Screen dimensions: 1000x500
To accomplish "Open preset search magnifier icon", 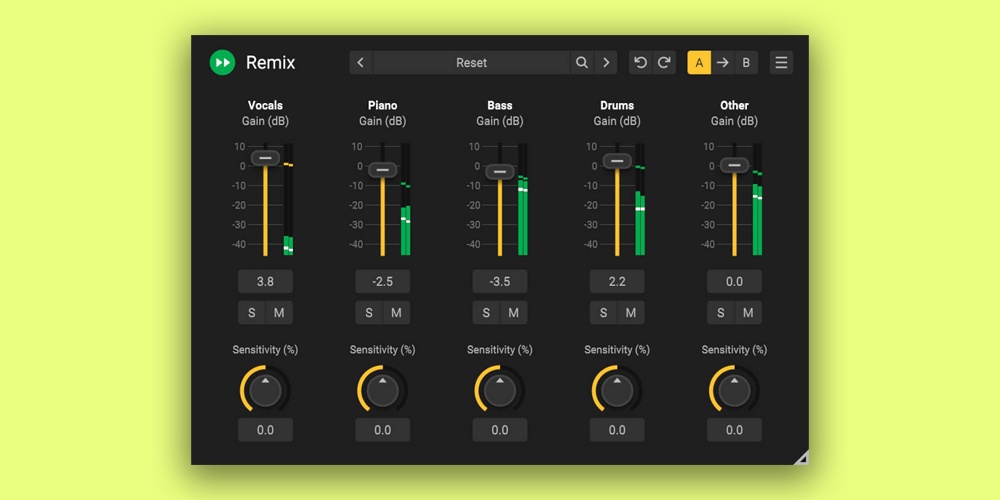I will click(x=582, y=63).
